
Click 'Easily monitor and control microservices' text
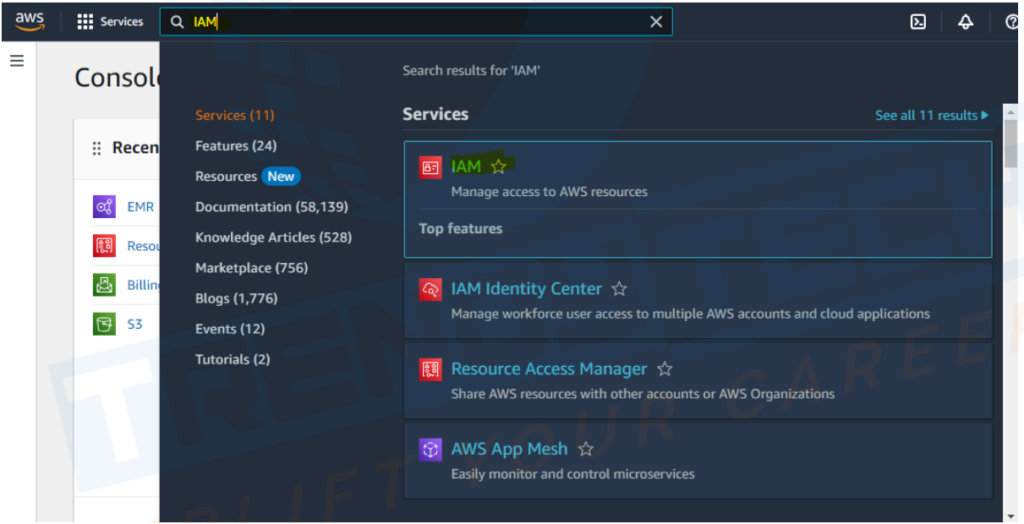[x=573, y=474]
